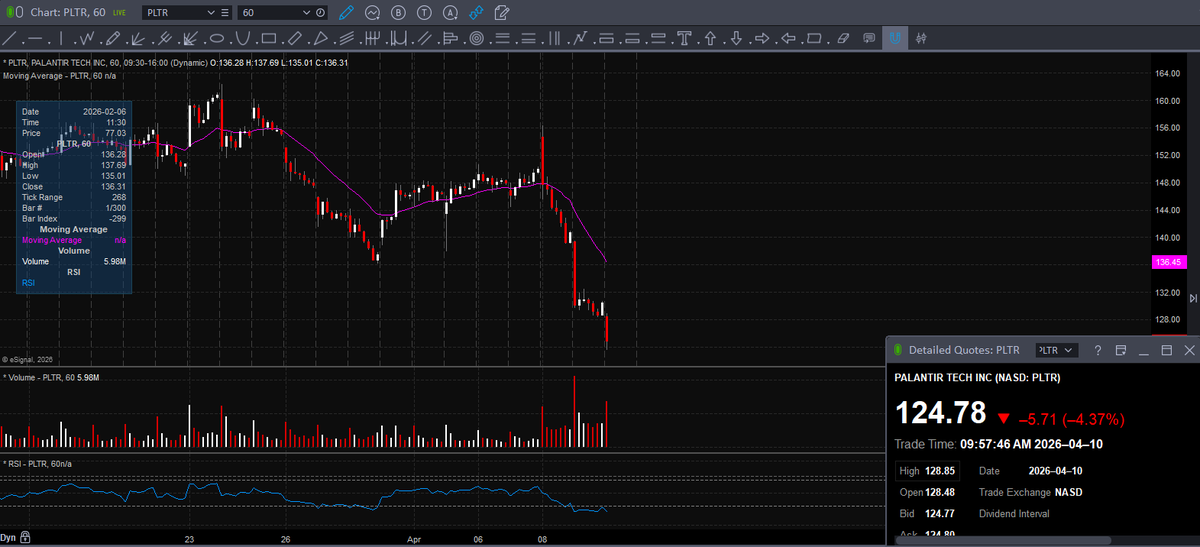Click the 124.78 last price in Detailed Quotes
Image resolution: width=1200 pixels, height=547 pixels.
pos(940,413)
